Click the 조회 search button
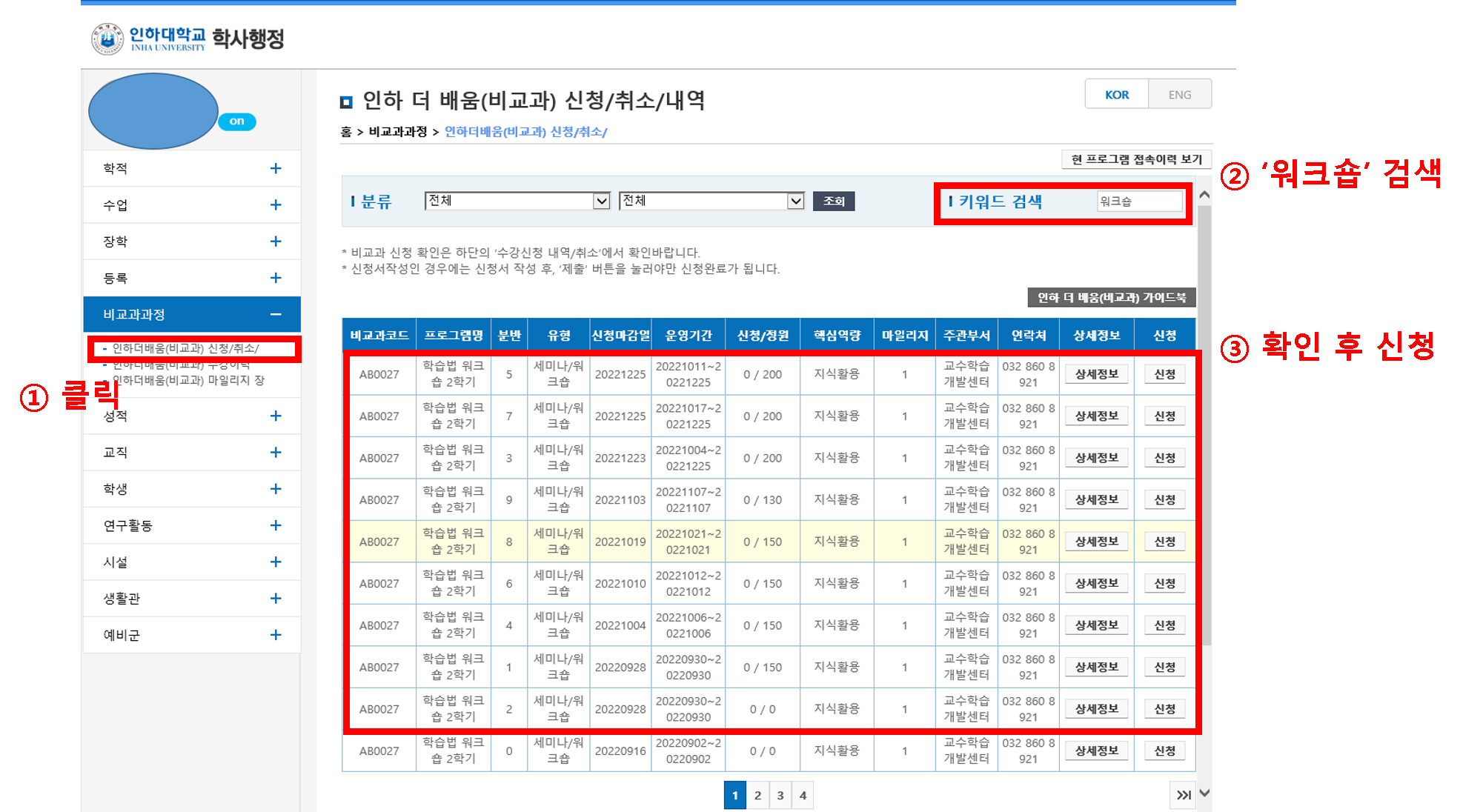The height and width of the screenshot is (812, 1463). pos(834,201)
